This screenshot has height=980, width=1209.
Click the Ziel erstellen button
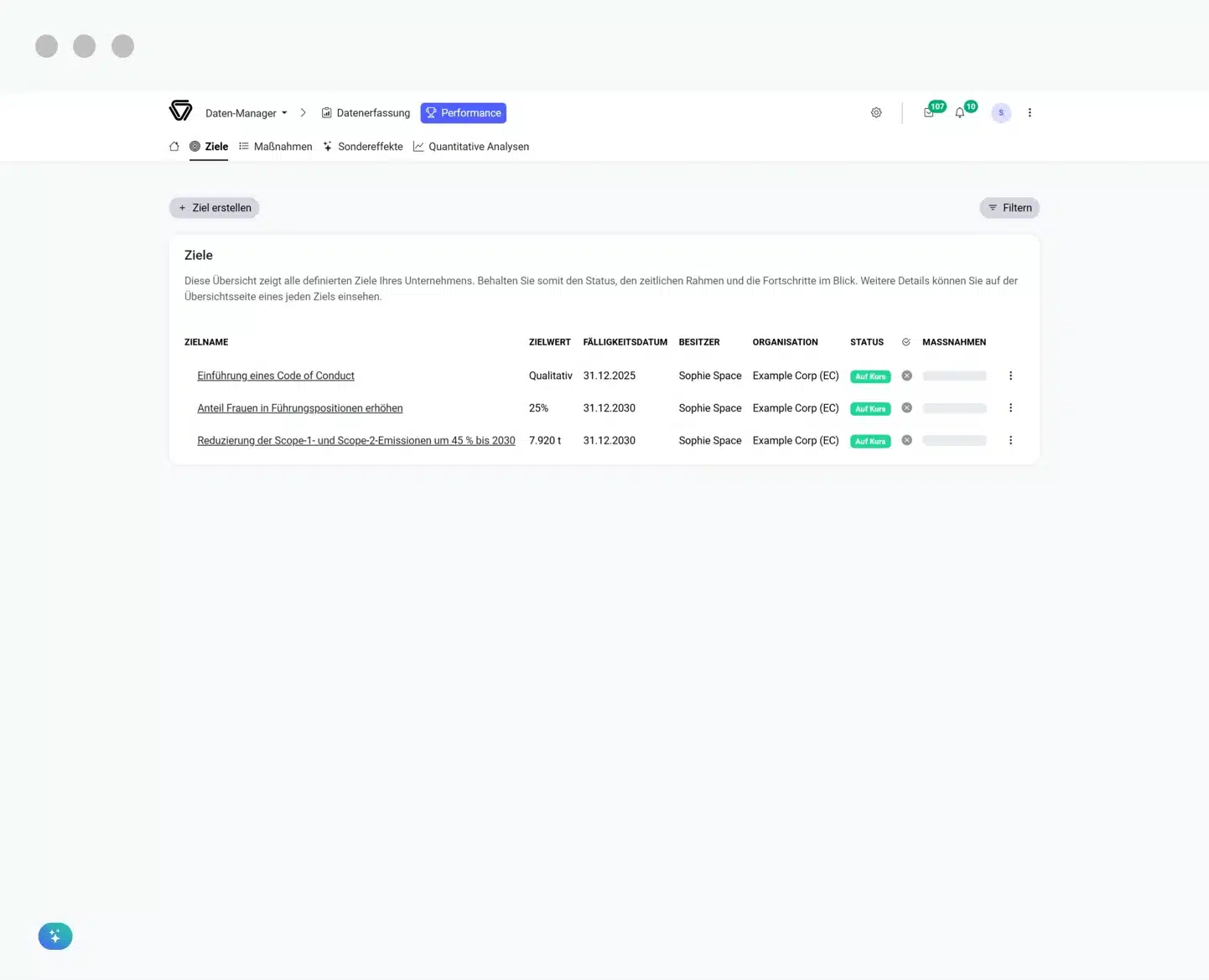pyautogui.click(x=215, y=208)
